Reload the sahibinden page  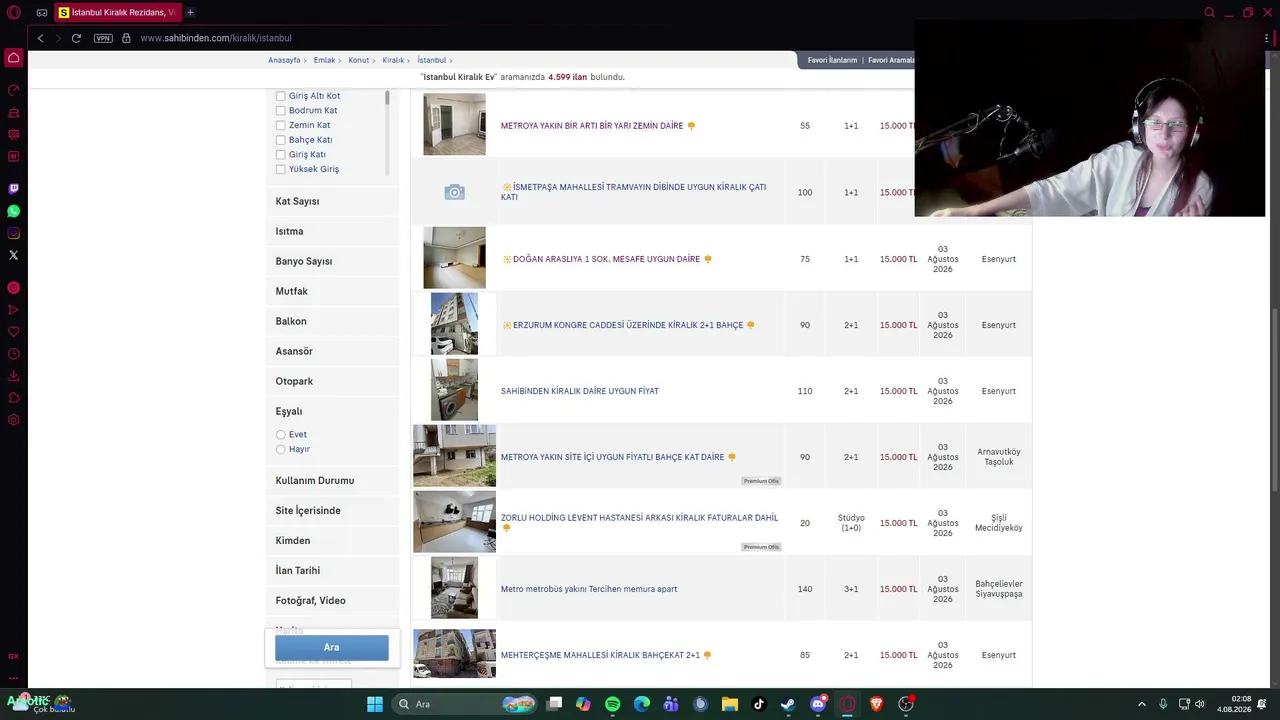(76, 38)
